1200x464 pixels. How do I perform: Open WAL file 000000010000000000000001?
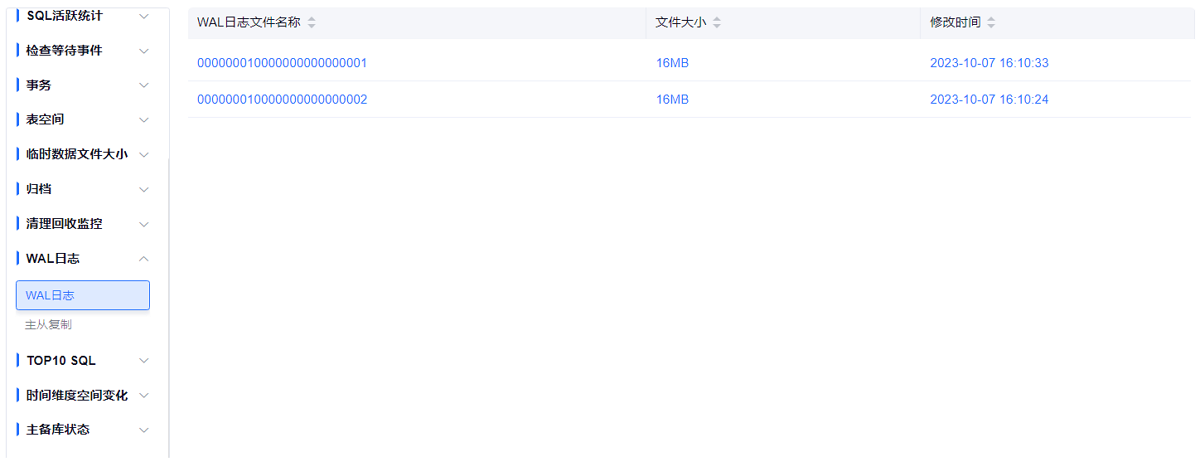pos(282,63)
